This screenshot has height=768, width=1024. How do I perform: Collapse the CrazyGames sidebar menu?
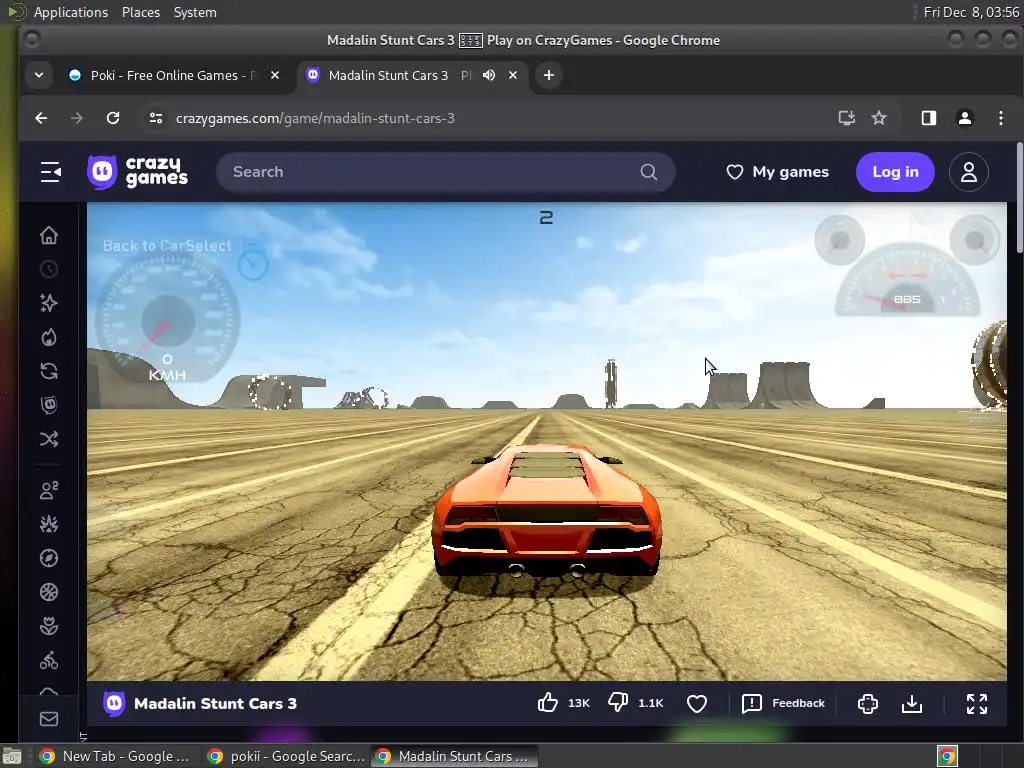pyautogui.click(x=50, y=172)
